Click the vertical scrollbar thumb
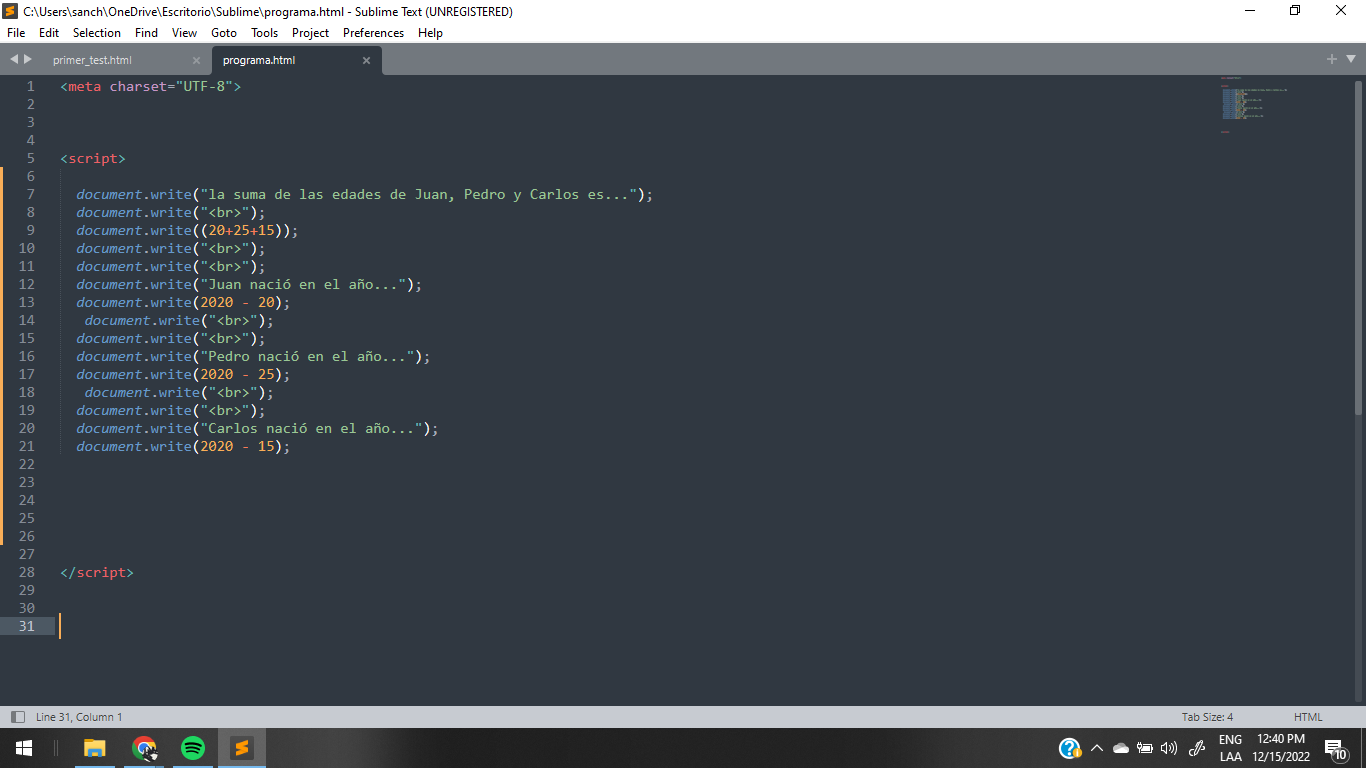The image size is (1366, 768). 1358,247
